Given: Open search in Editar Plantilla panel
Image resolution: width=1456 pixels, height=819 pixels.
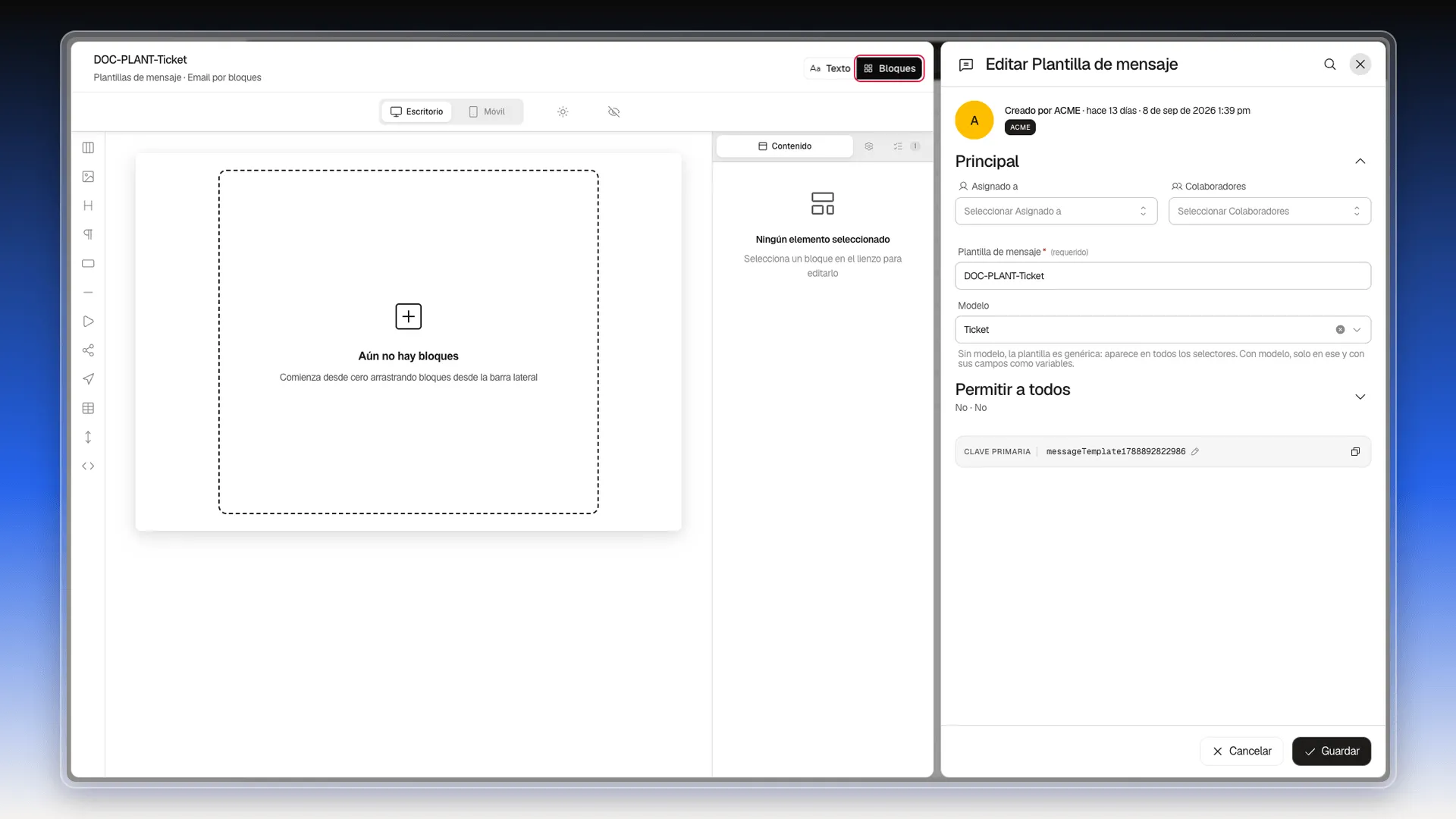Looking at the screenshot, I should coord(1330,64).
